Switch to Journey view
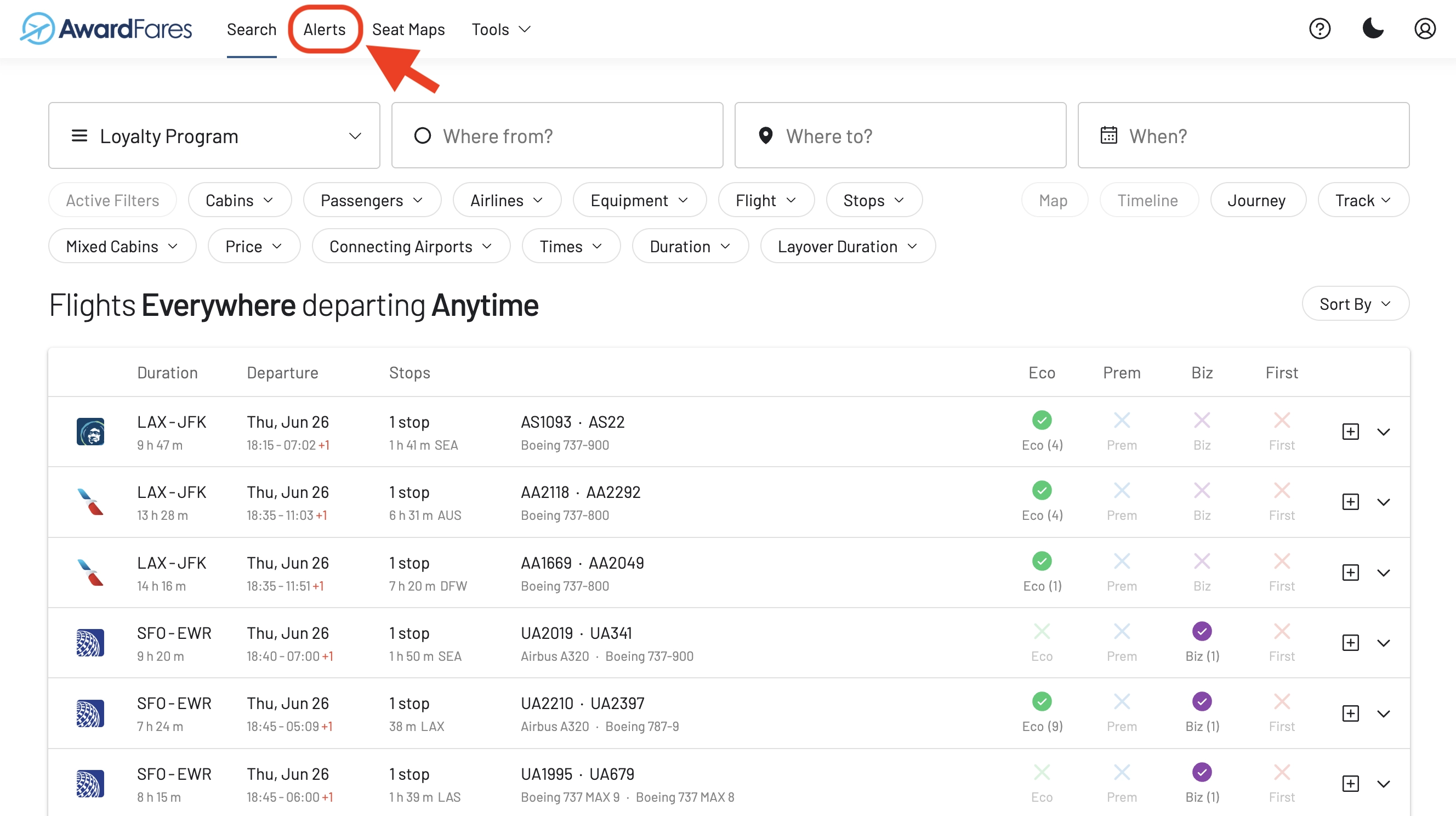Image resolution: width=1456 pixels, height=816 pixels. [x=1257, y=200]
